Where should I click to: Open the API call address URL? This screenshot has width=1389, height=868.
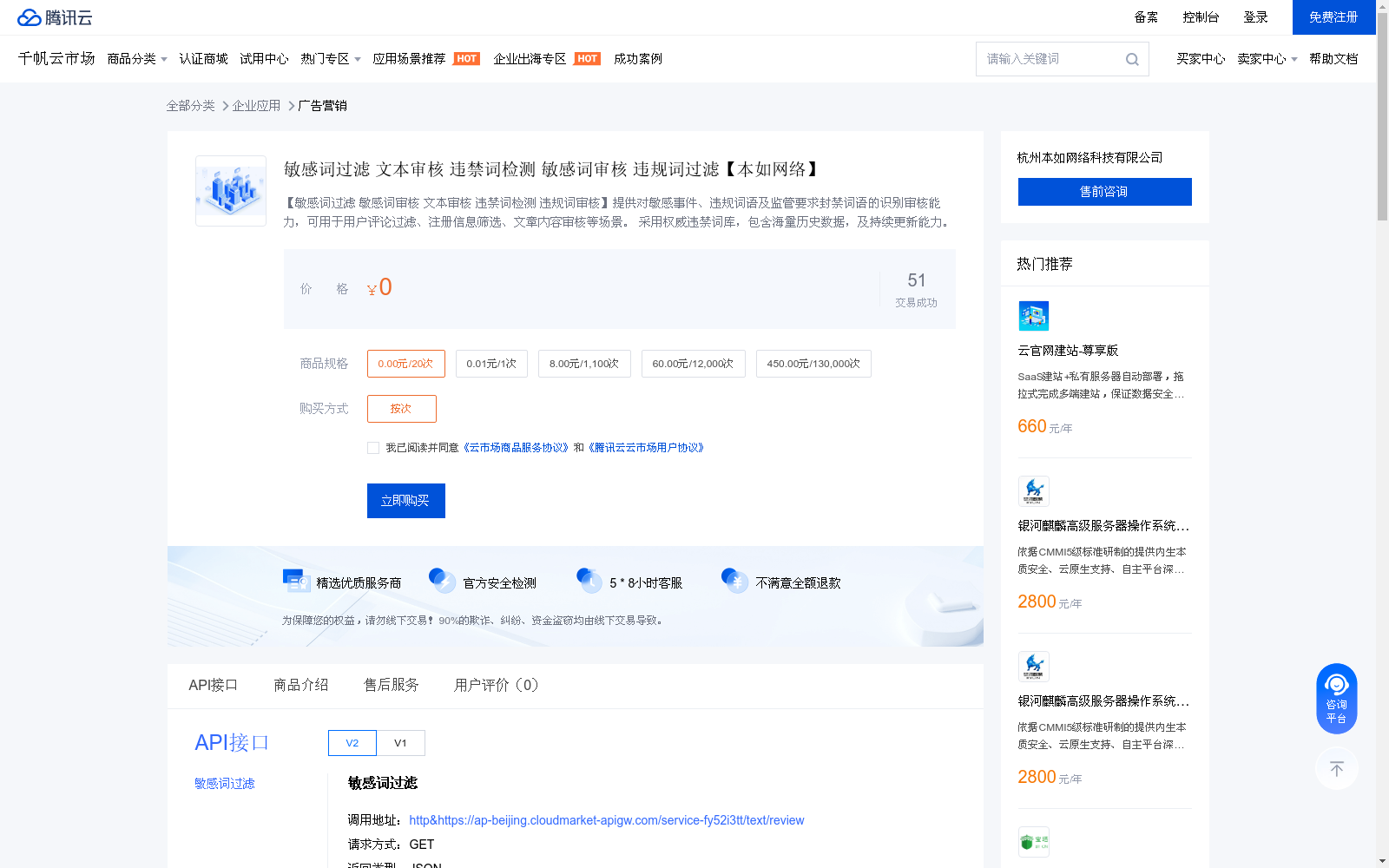(x=607, y=820)
